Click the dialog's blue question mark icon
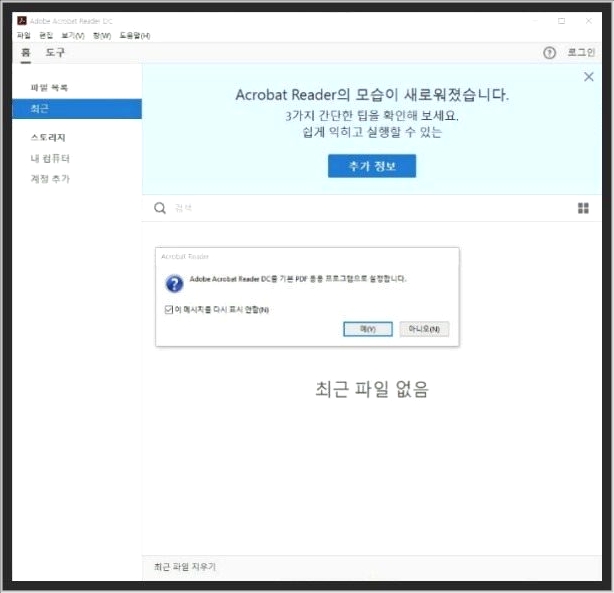614x593 pixels. (174, 284)
